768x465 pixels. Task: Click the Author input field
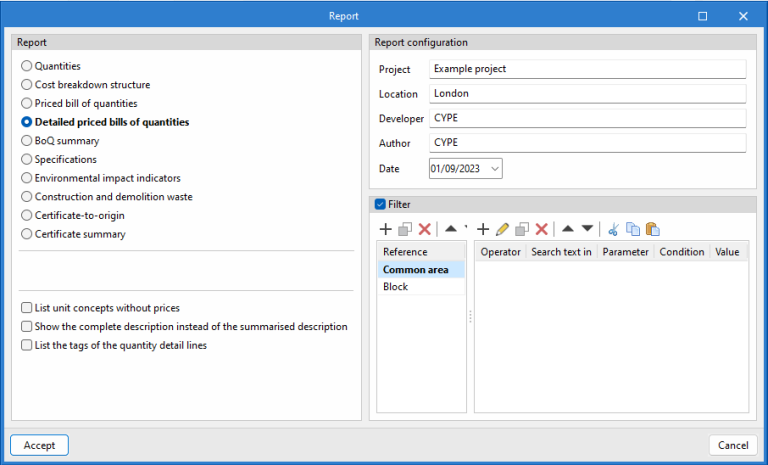pyautogui.click(x=588, y=143)
